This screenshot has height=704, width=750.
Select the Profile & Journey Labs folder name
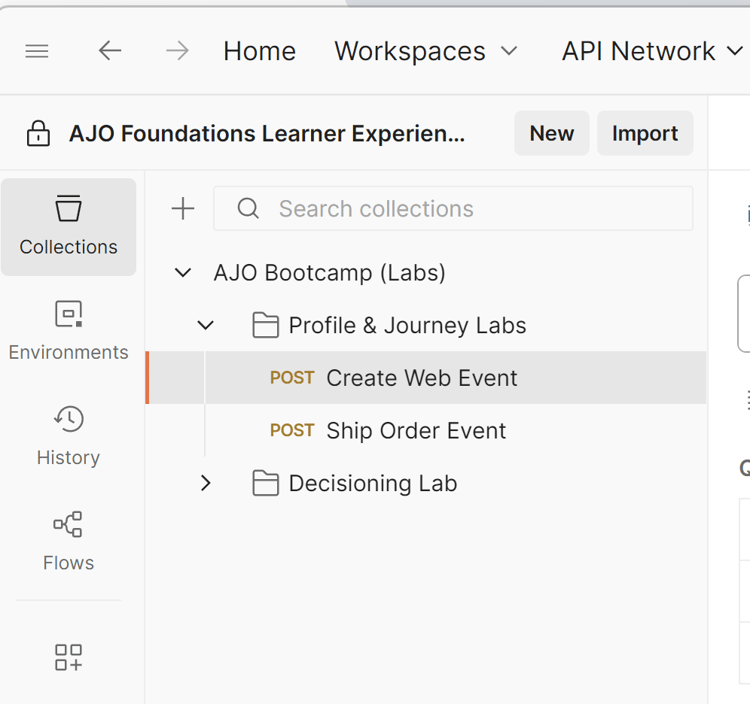[408, 326]
